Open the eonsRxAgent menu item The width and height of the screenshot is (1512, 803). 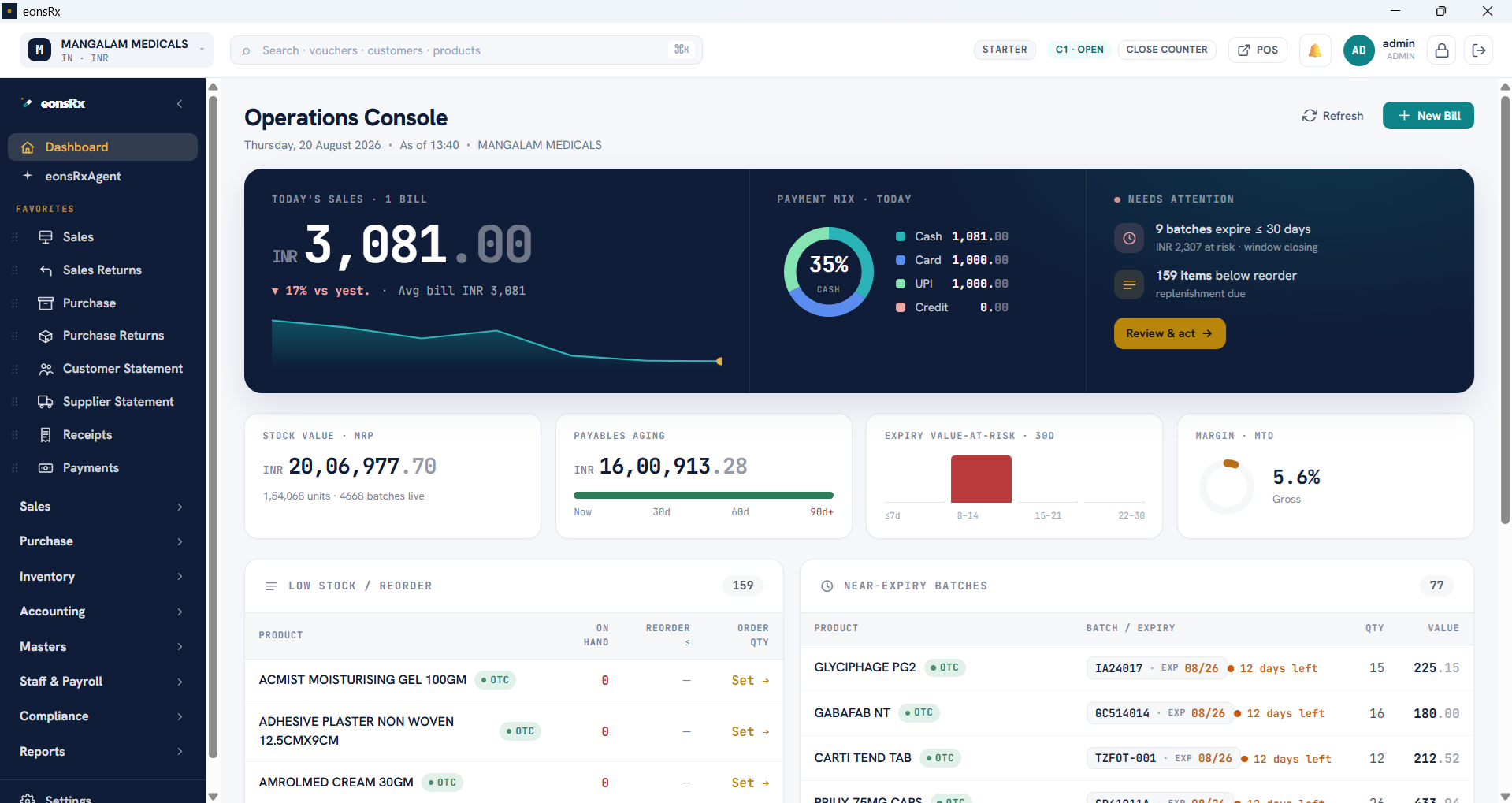(102, 177)
